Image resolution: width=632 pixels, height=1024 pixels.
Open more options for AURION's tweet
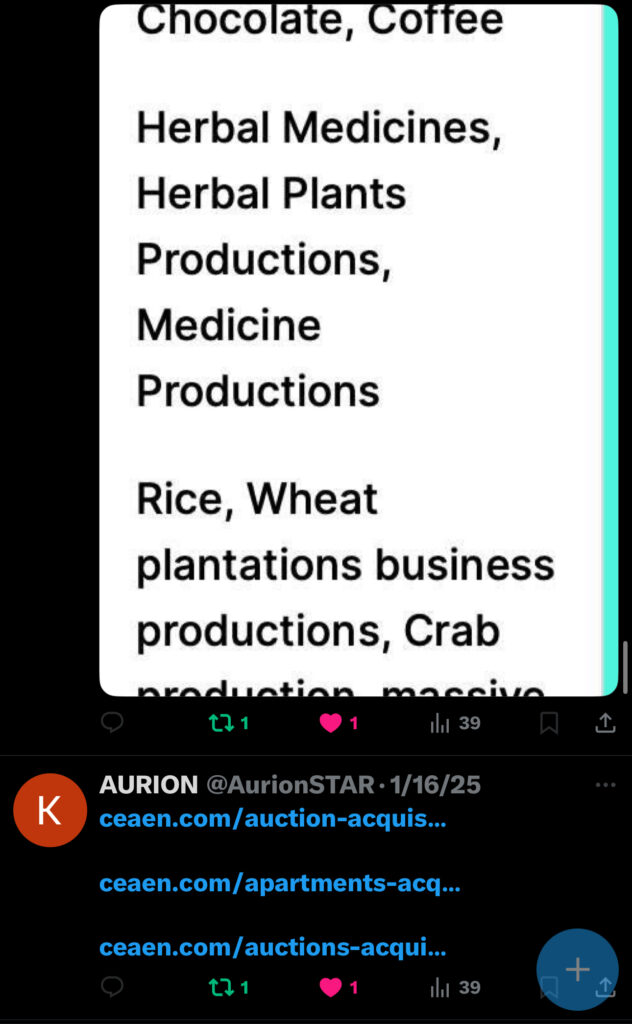click(x=605, y=785)
